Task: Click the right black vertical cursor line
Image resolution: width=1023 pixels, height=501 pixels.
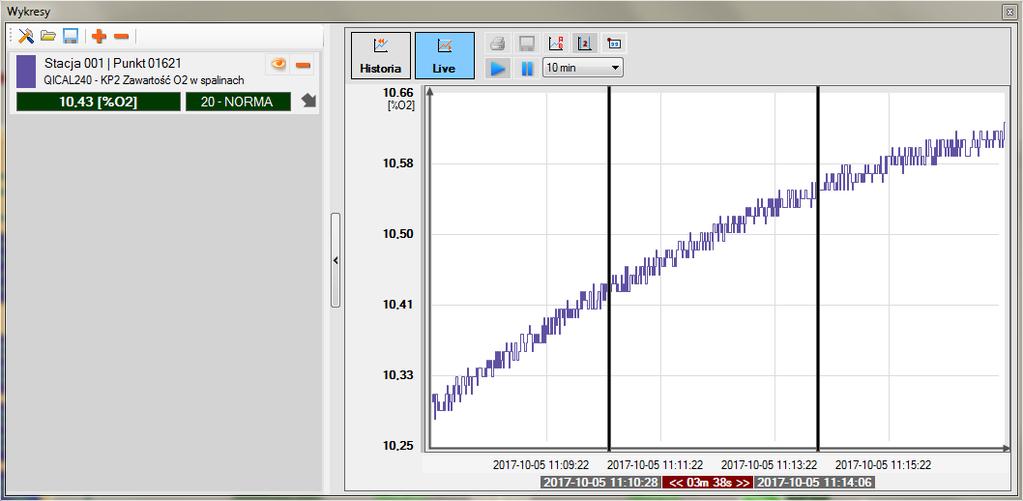Action: coord(817,269)
